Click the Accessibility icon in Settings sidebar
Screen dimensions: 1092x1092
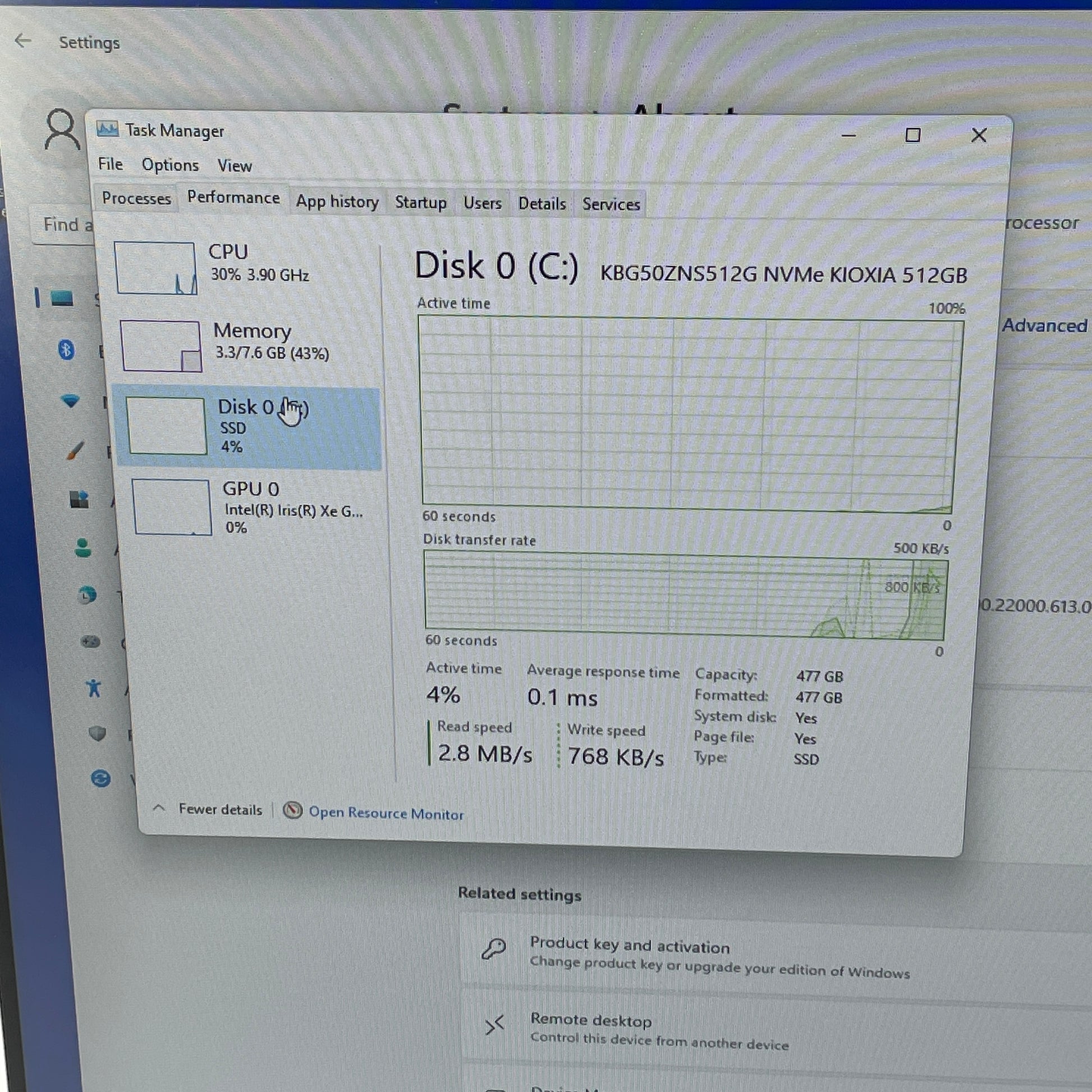point(93,688)
